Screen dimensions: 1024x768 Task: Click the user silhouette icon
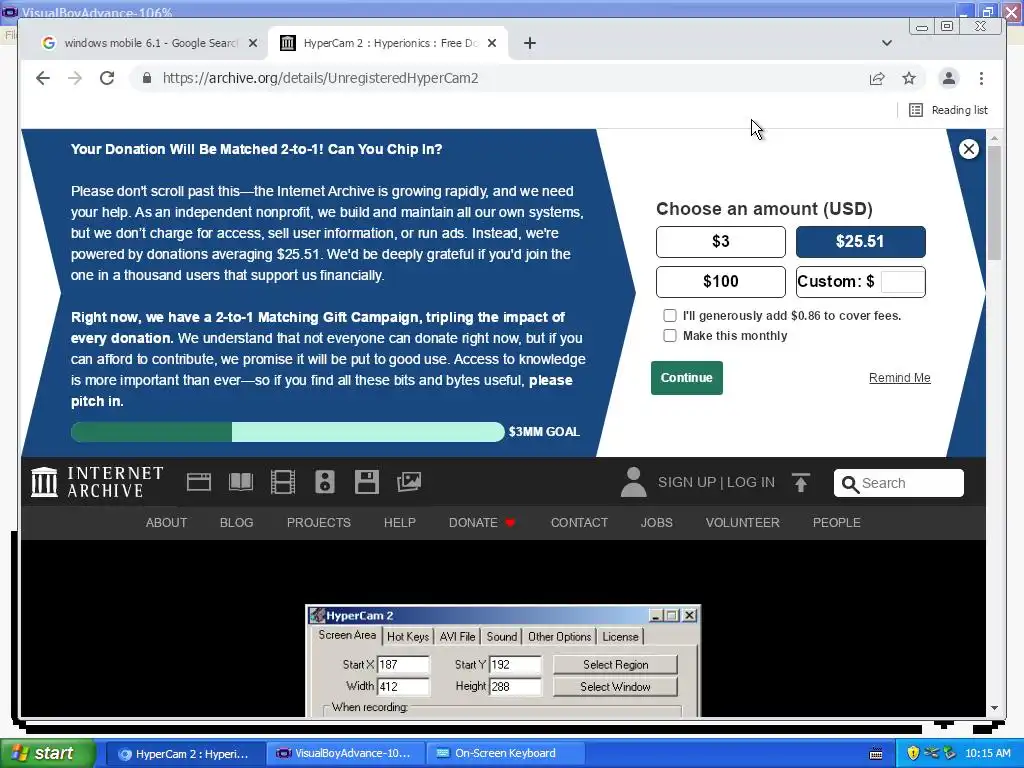coord(633,482)
